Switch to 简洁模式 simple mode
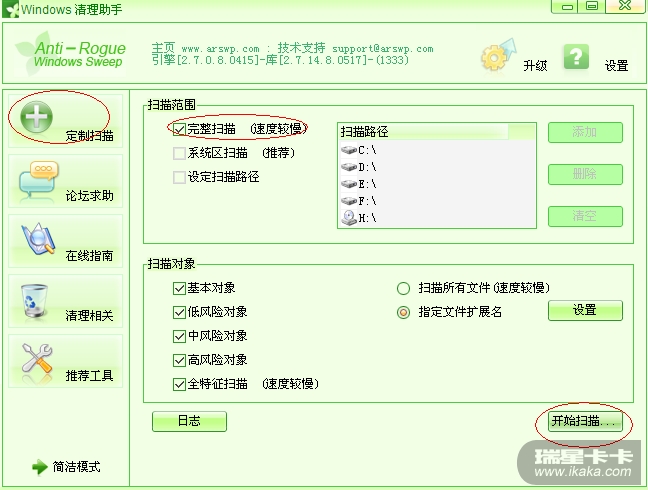This screenshot has width=648, height=490. (66, 467)
